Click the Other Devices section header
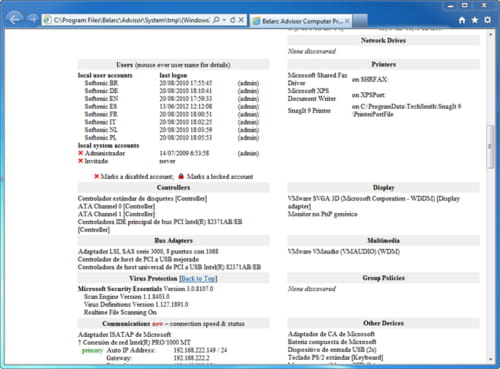 pyautogui.click(x=383, y=323)
